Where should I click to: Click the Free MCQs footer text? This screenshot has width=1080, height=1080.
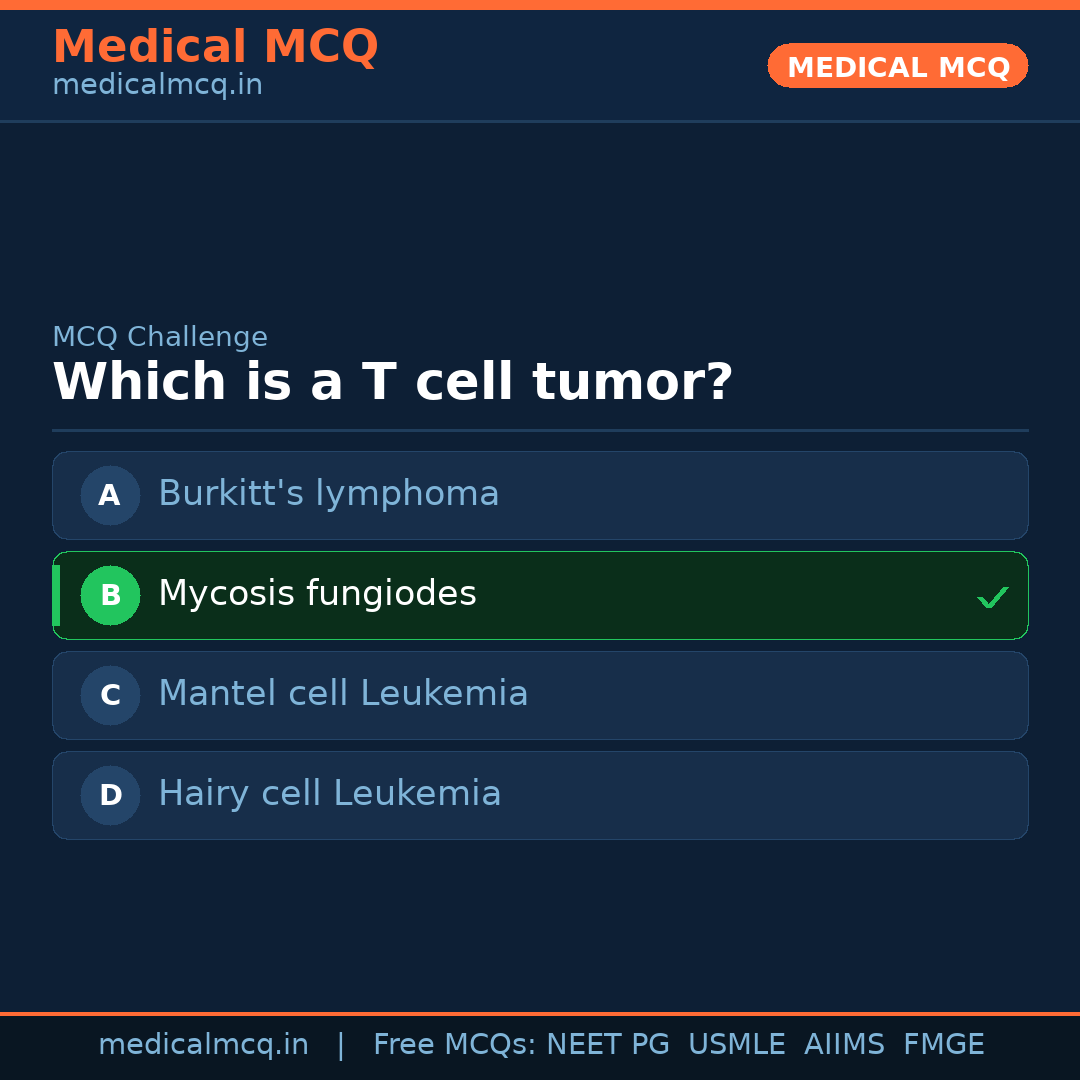[x=454, y=1045]
